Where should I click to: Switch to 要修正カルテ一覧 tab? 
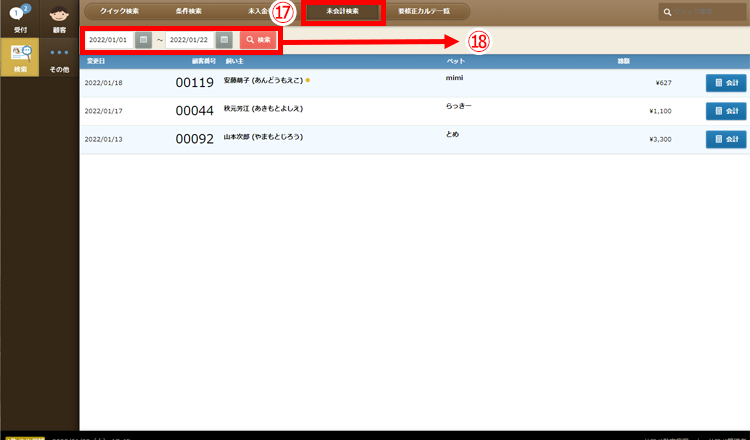(424, 11)
